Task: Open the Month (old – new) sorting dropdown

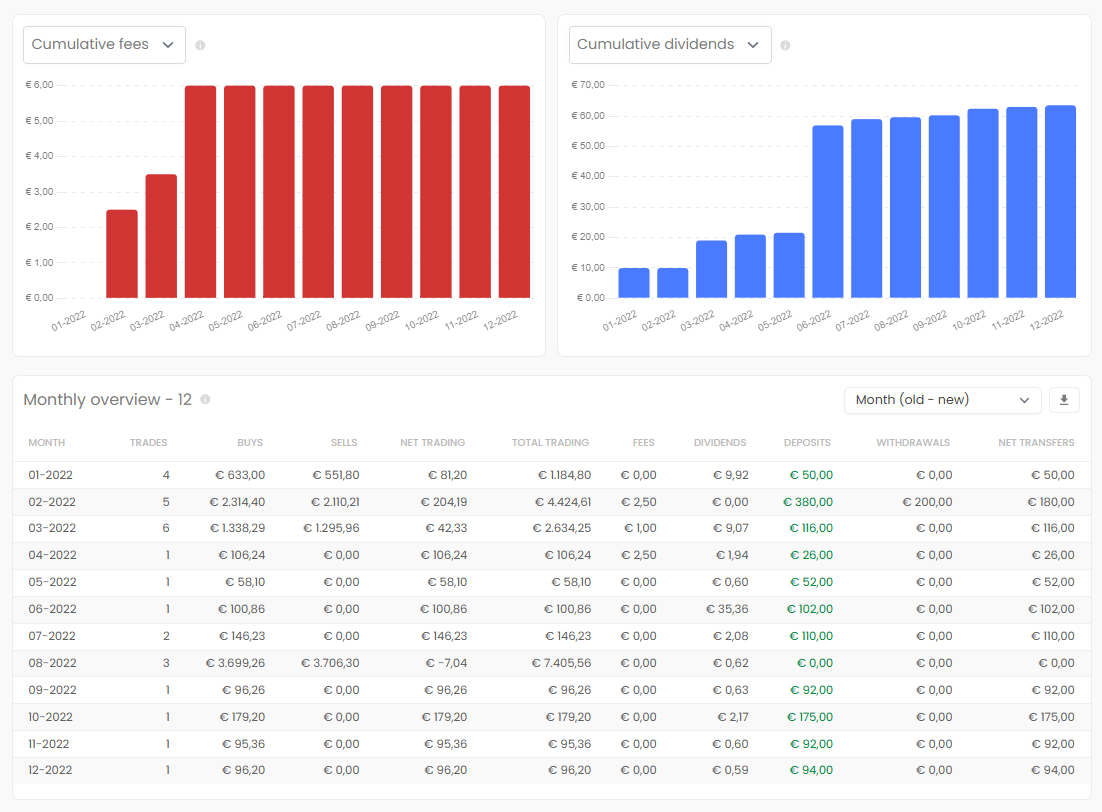Action: [x=941, y=399]
